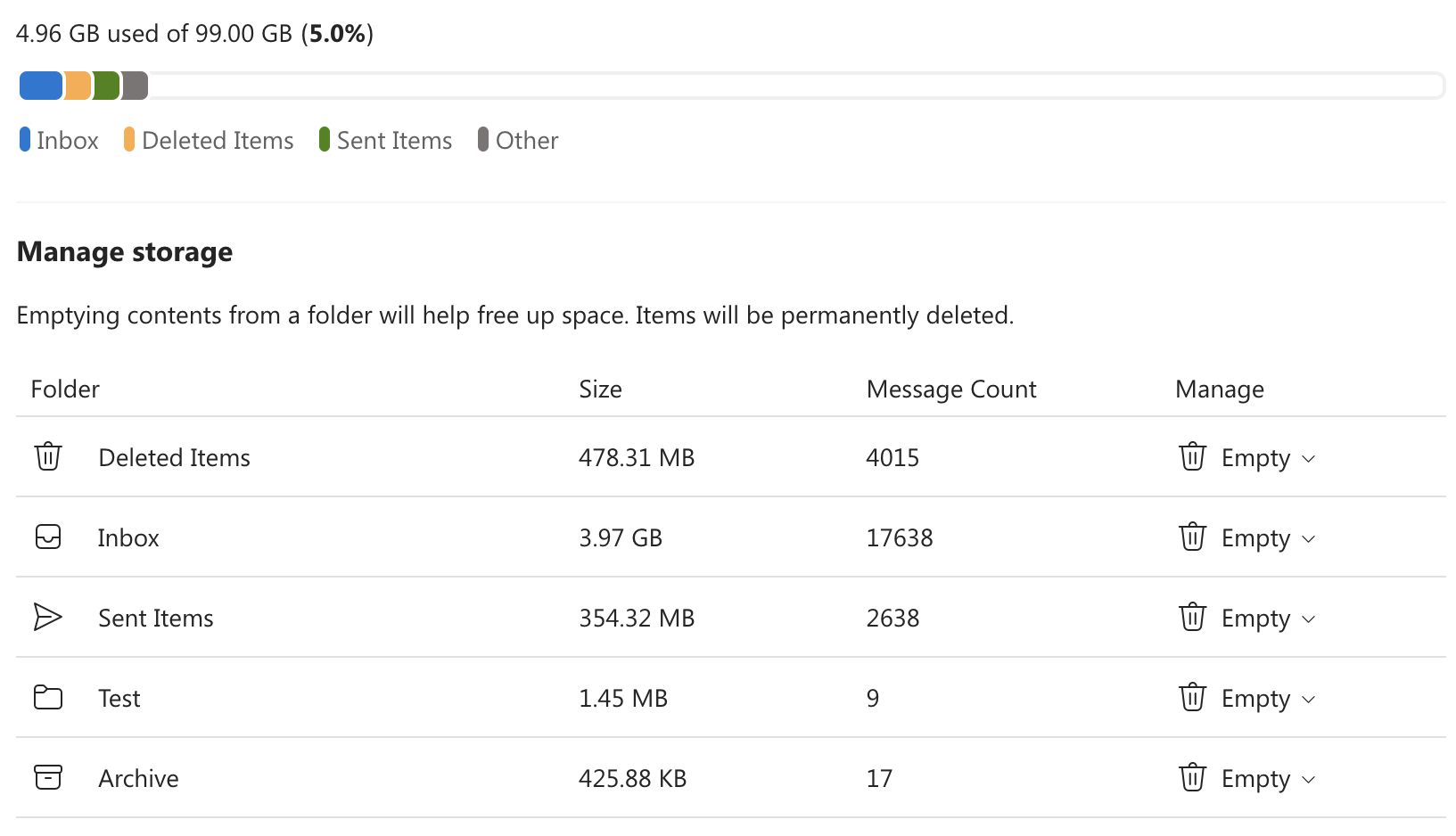The height and width of the screenshot is (836, 1456).
Task: Expand the Empty chevron for Test folder
Action: tap(1309, 699)
